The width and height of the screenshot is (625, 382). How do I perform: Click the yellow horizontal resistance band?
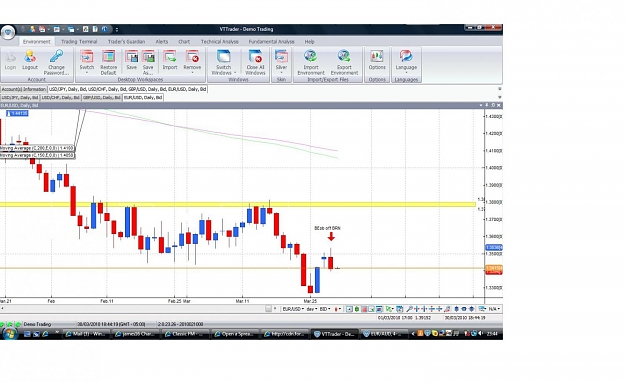tap(238, 205)
